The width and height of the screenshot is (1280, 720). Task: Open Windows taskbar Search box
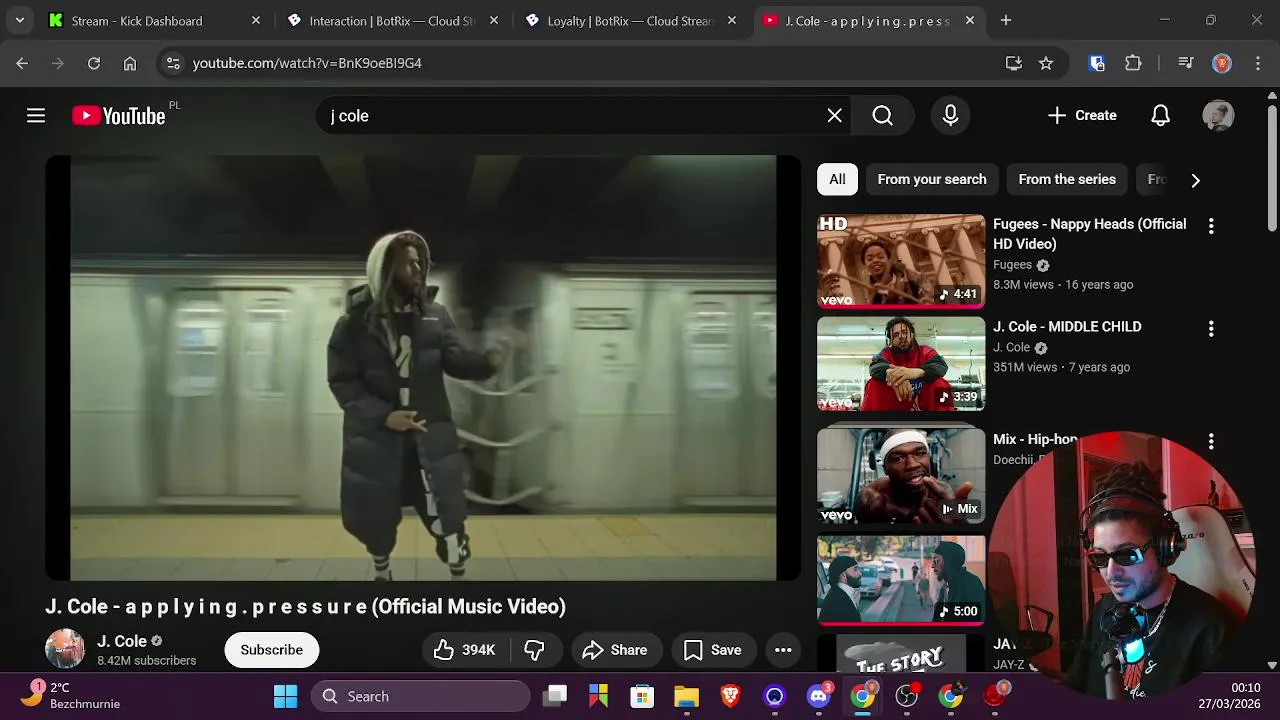click(420, 696)
